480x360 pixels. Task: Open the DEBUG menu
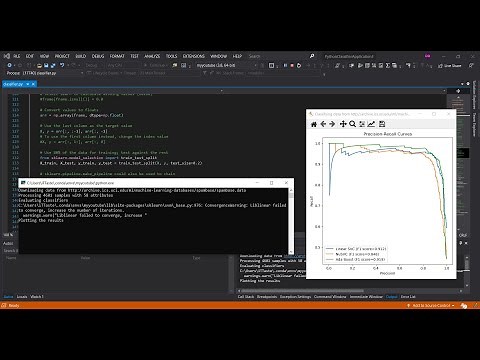click(98, 56)
